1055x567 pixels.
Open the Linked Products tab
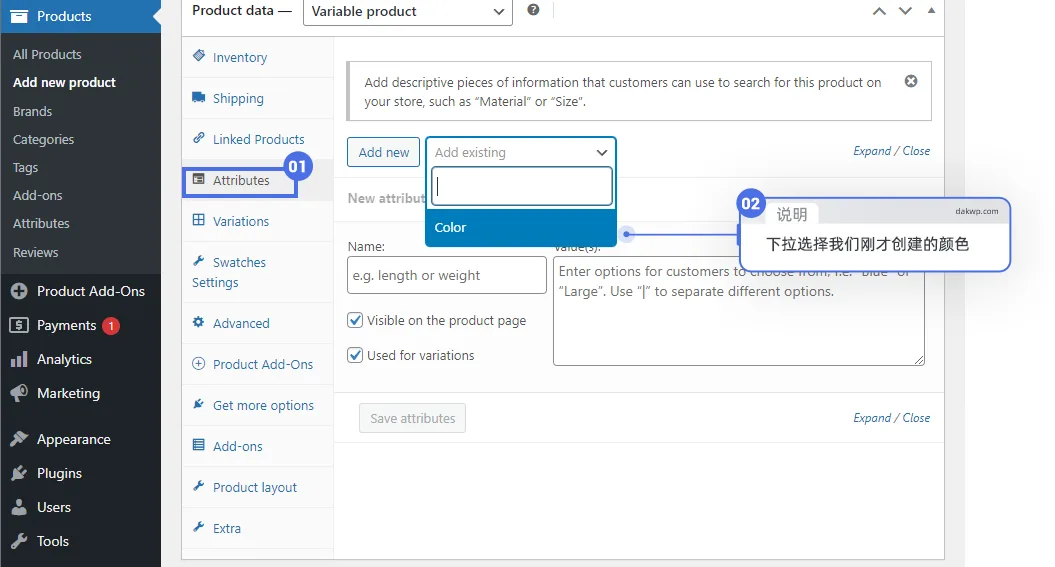click(x=258, y=139)
